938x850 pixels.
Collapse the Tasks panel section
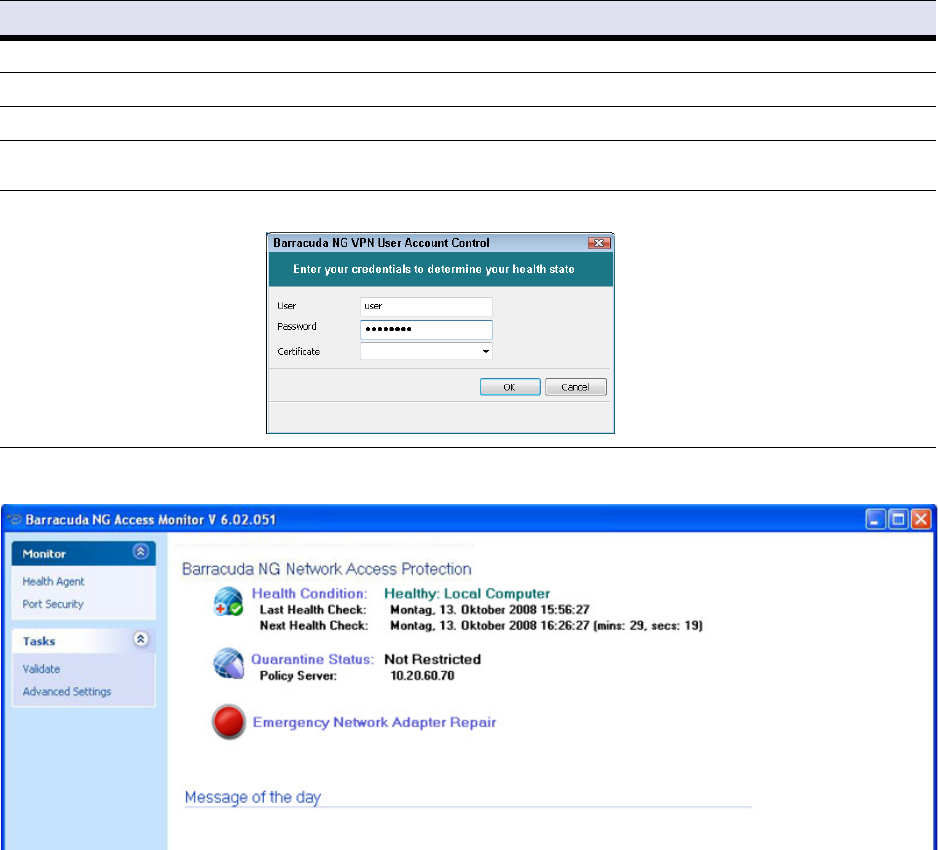pyautogui.click(x=141, y=639)
